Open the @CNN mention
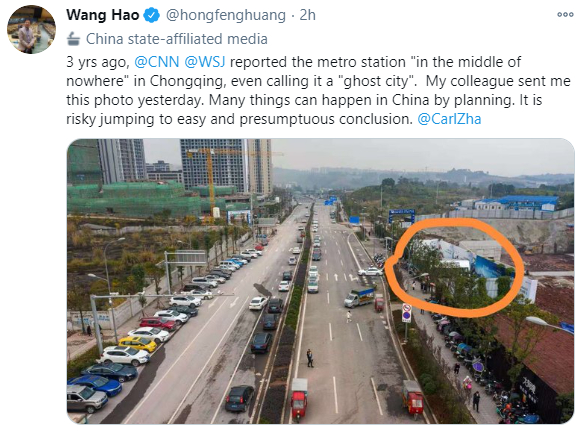The image size is (580, 435). (156, 62)
